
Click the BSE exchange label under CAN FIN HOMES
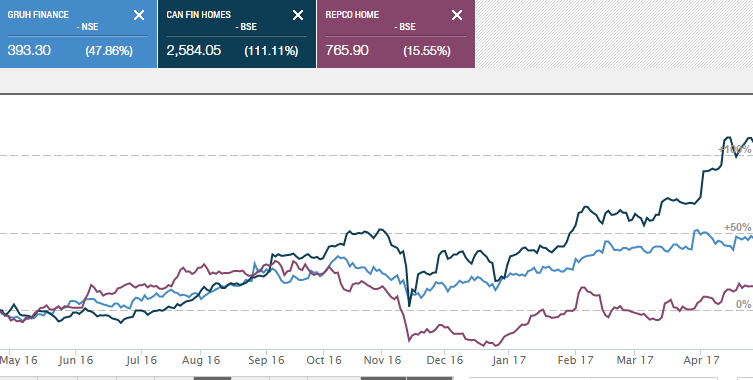coord(246,27)
